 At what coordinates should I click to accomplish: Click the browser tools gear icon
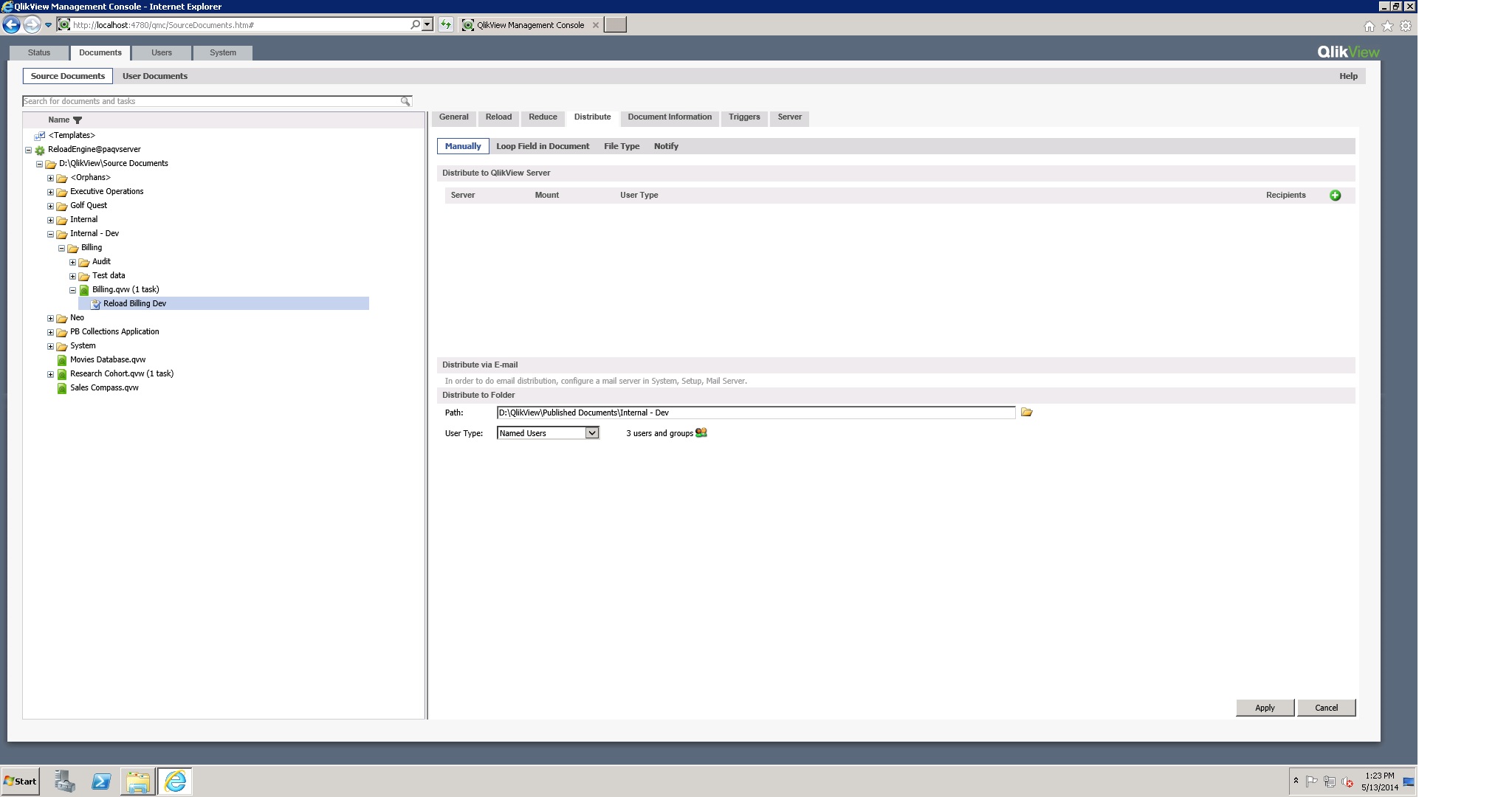pyautogui.click(x=1406, y=26)
